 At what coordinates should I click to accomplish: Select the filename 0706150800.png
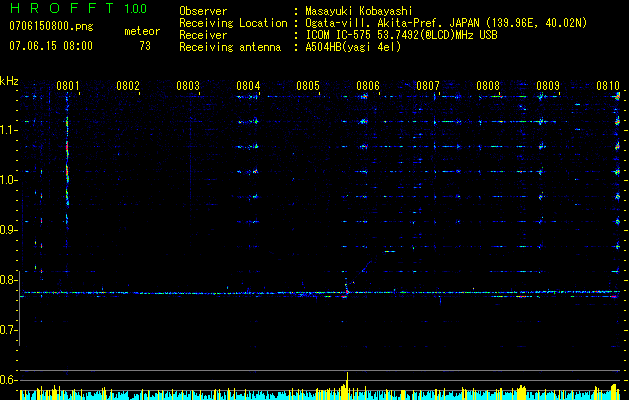(51, 26)
